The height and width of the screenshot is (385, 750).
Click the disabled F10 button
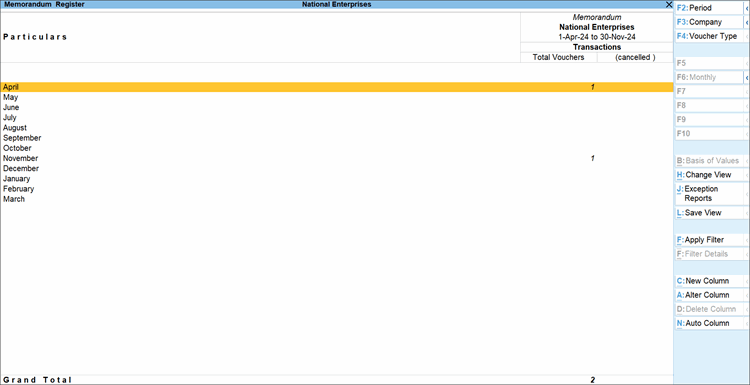point(709,134)
